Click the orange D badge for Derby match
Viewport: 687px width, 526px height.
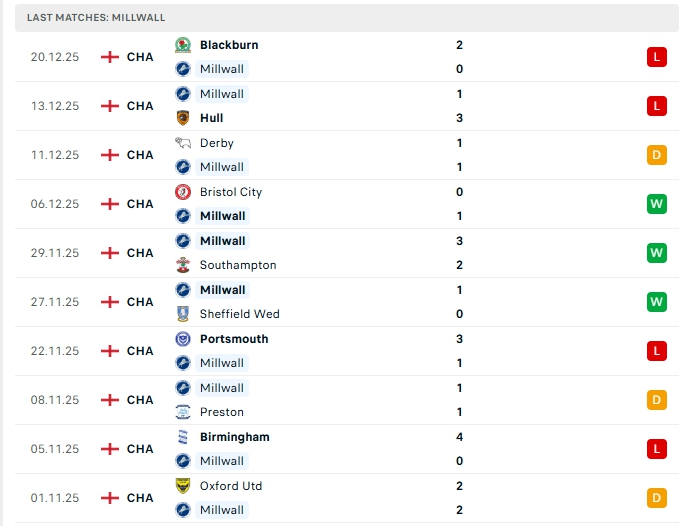coord(656,155)
